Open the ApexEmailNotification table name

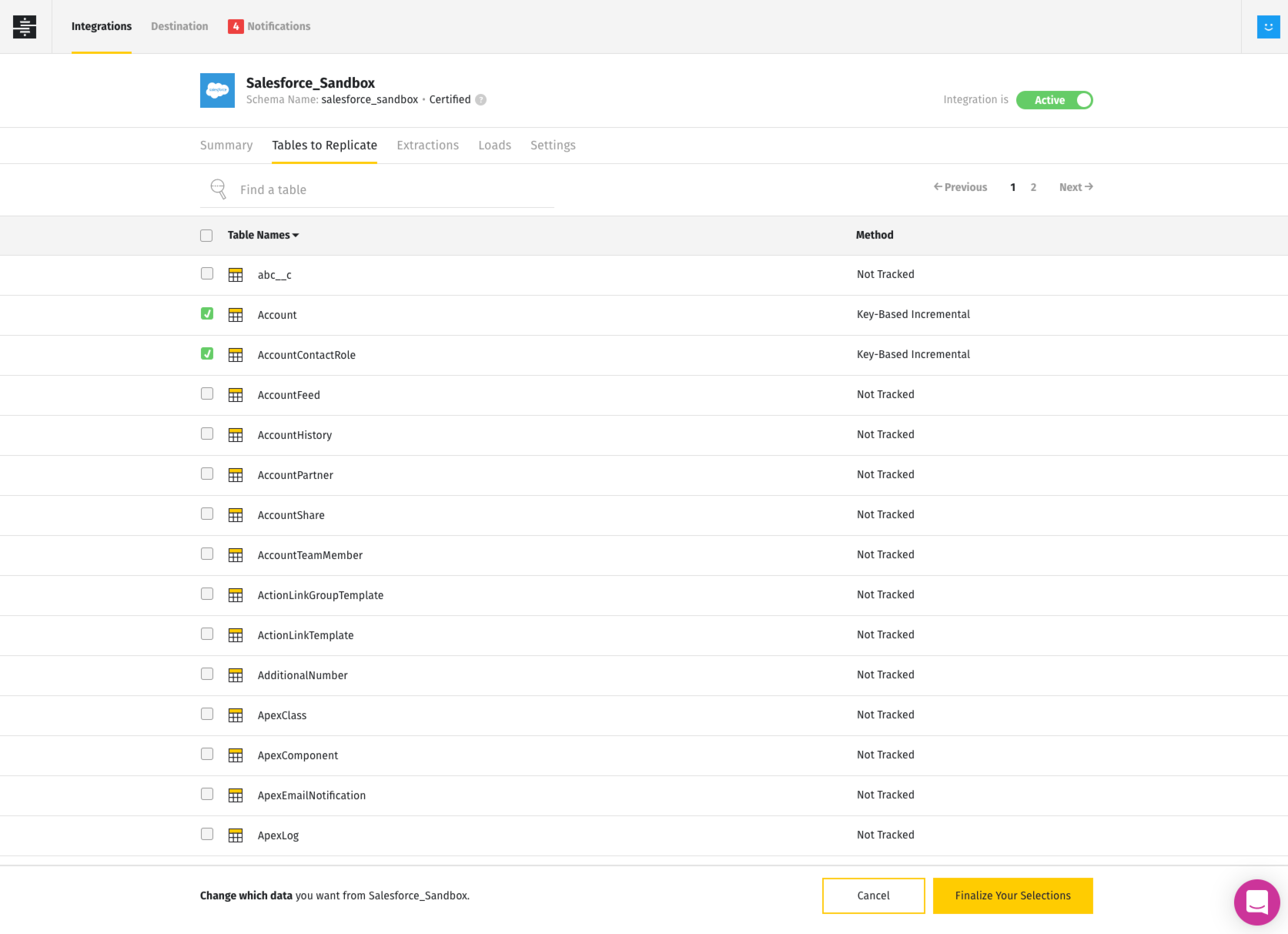pyautogui.click(x=312, y=795)
